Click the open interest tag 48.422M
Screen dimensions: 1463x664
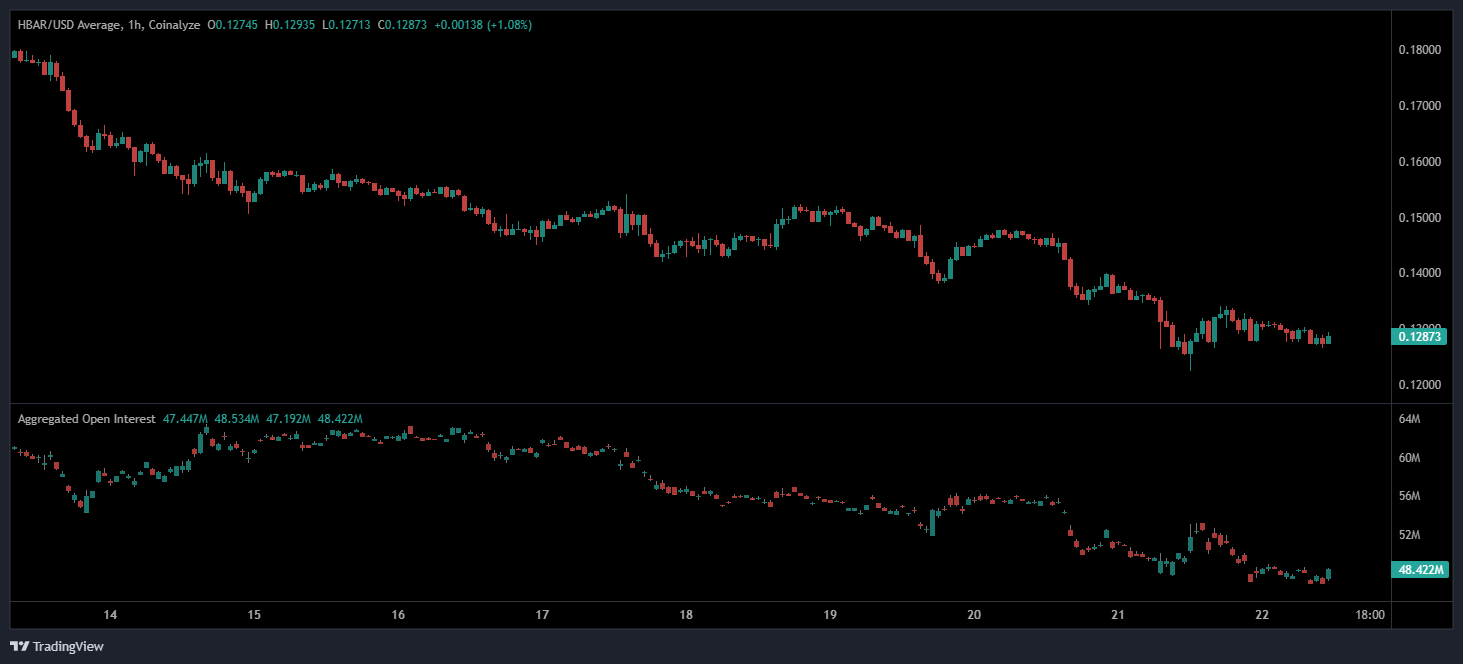(x=1419, y=570)
